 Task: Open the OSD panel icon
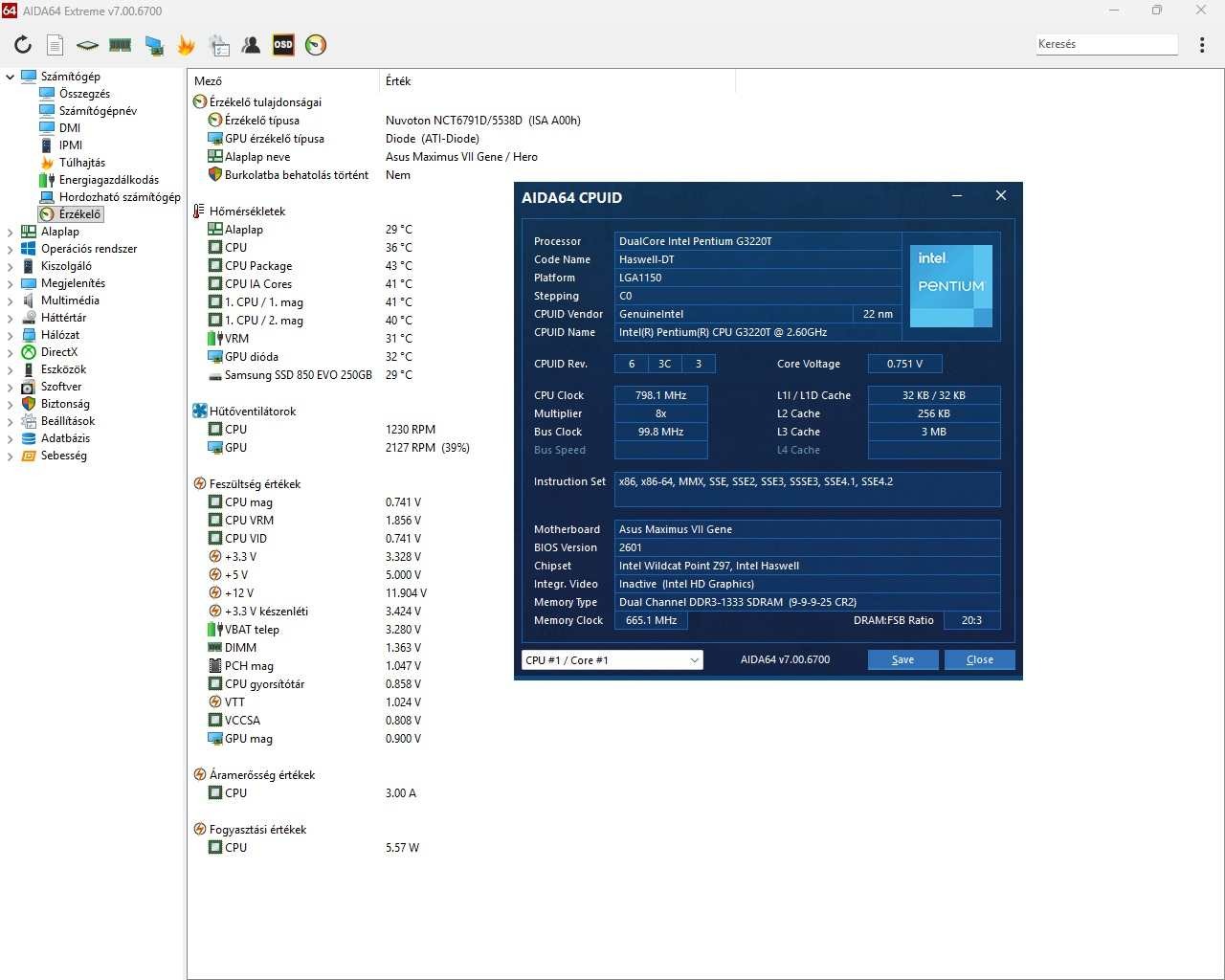[283, 45]
